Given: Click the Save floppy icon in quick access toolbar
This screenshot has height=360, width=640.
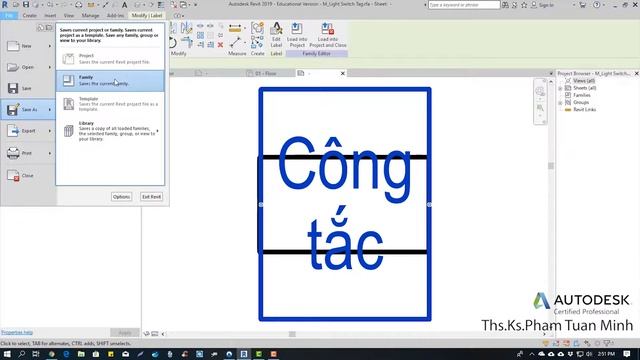Looking at the screenshot, I should point(26,4).
